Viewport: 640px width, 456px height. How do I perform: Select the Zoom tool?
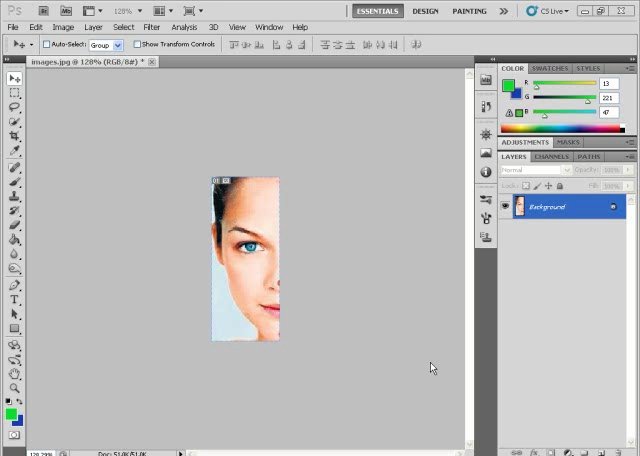click(14, 388)
